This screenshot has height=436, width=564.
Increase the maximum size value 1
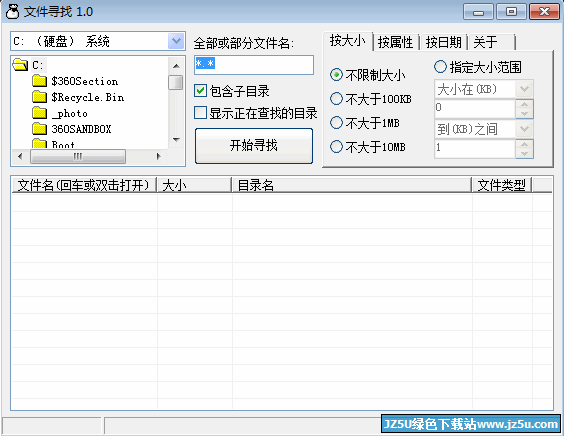click(524, 144)
